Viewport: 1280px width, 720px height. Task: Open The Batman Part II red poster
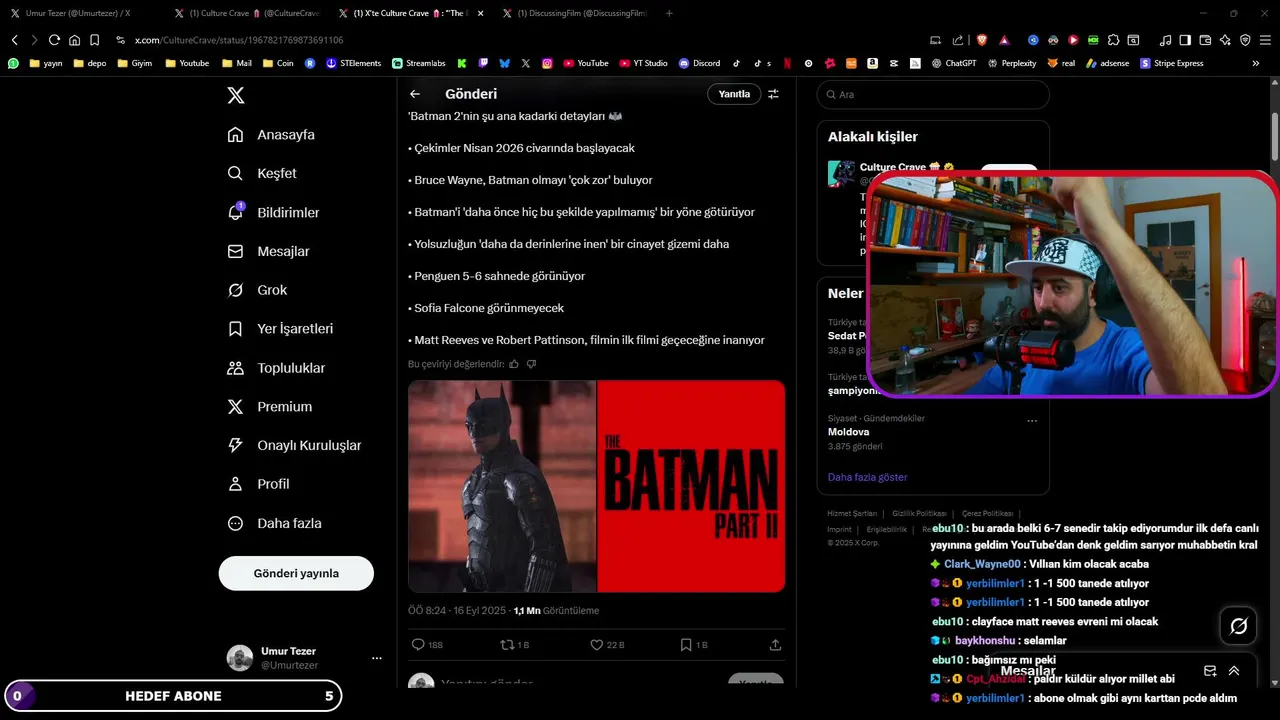[x=691, y=486]
